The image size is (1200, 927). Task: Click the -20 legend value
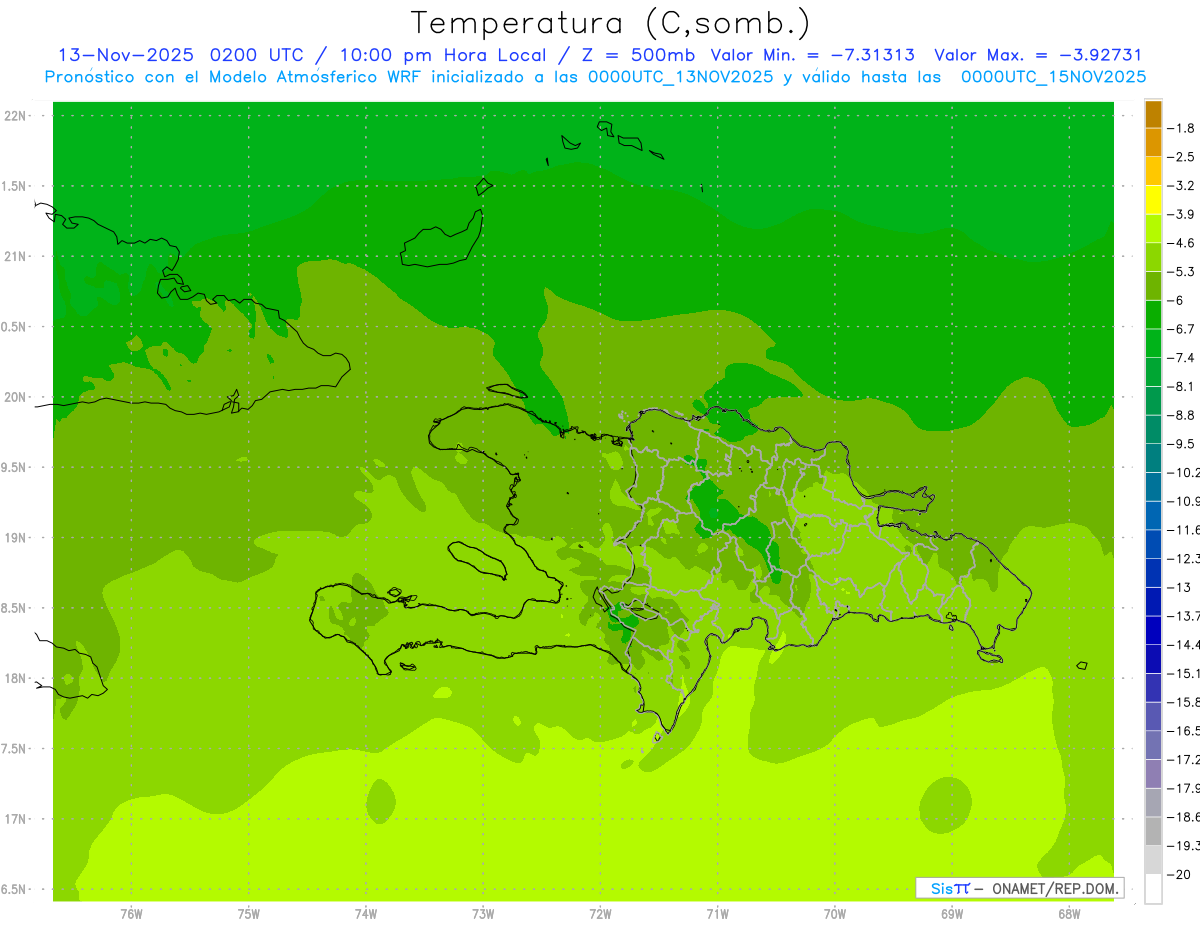pyautogui.click(x=1179, y=874)
